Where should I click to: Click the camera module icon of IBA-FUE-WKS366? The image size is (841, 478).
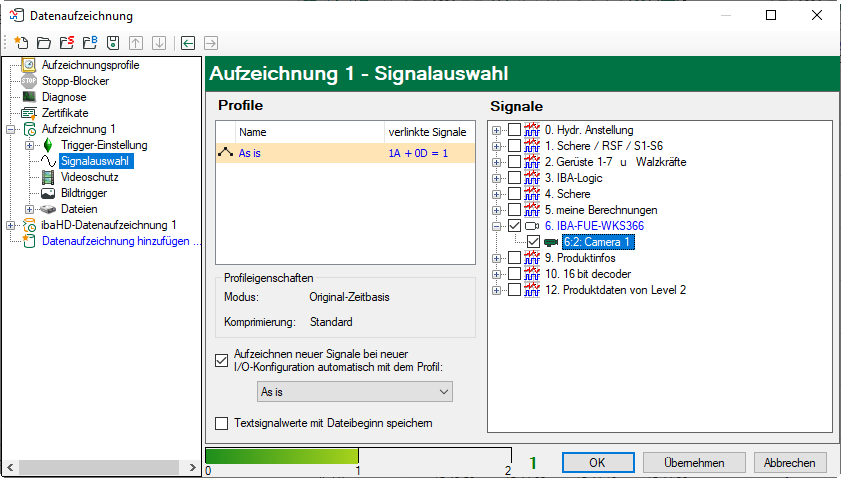tap(532, 226)
